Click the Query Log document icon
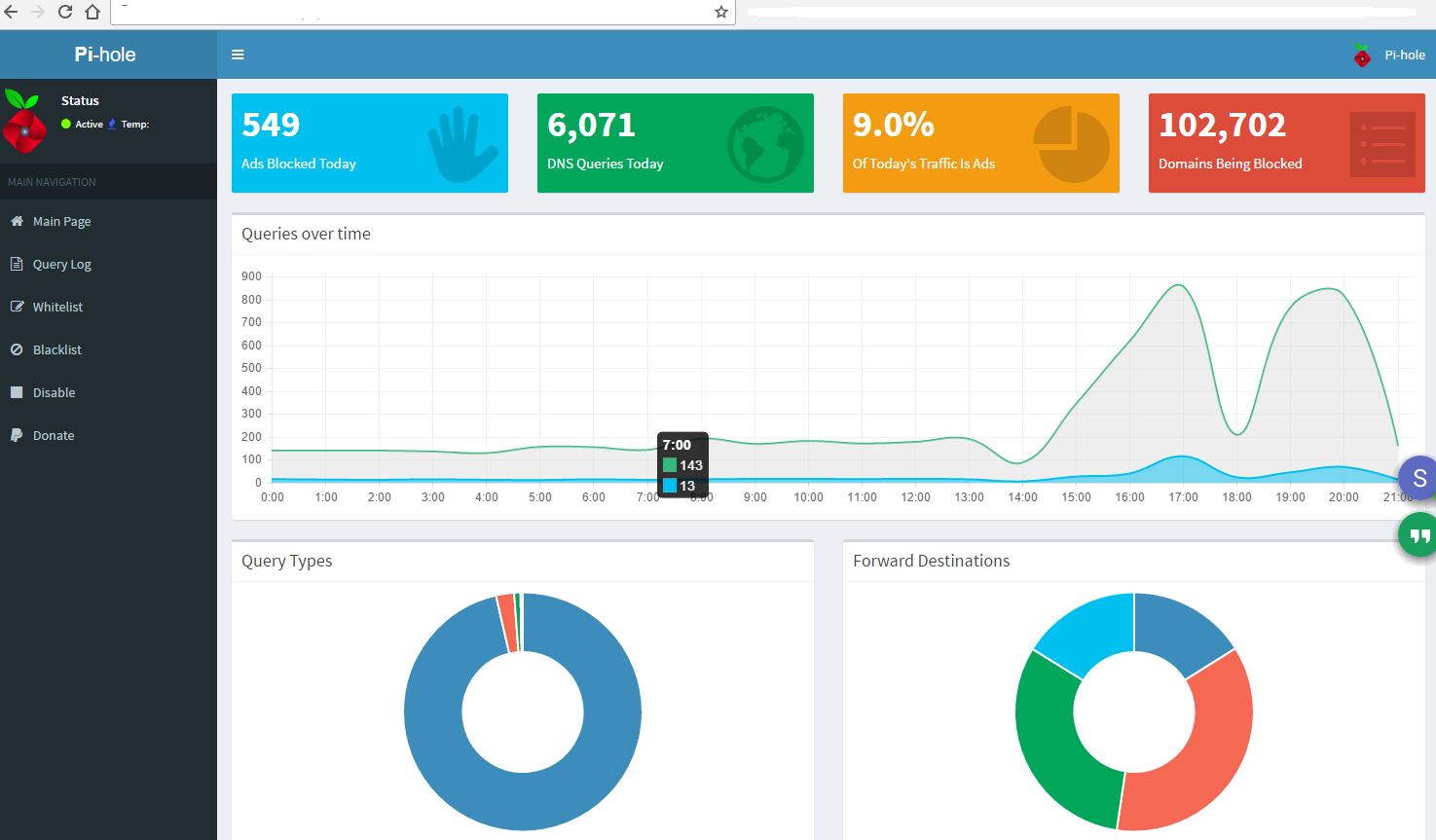This screenshot has height=840, width=1436. click(17, 264)
